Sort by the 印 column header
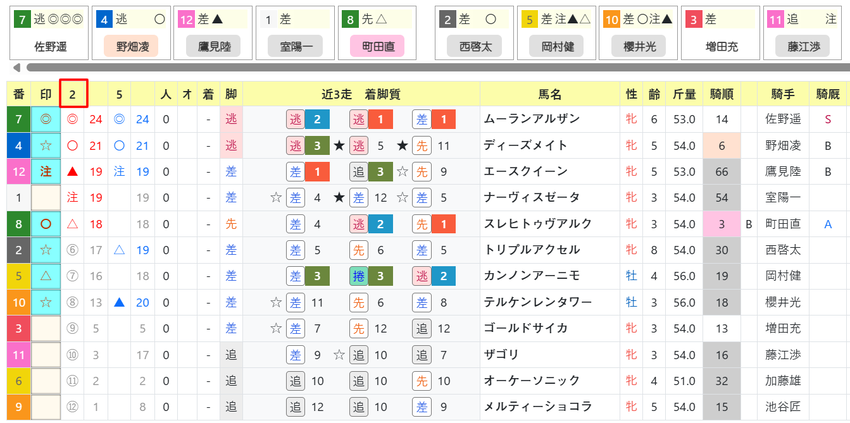The height and width of the screenshot is (423, 850). [46, 94]
